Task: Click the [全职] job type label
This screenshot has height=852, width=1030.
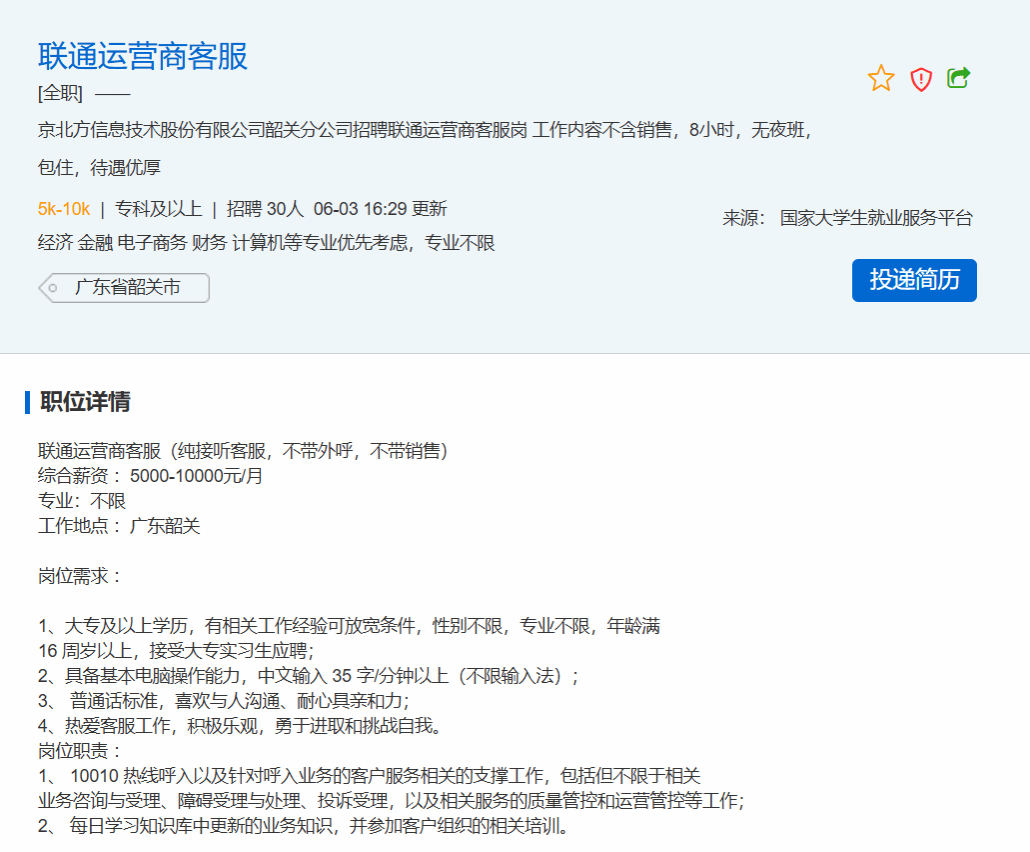Action: (60, 94)
